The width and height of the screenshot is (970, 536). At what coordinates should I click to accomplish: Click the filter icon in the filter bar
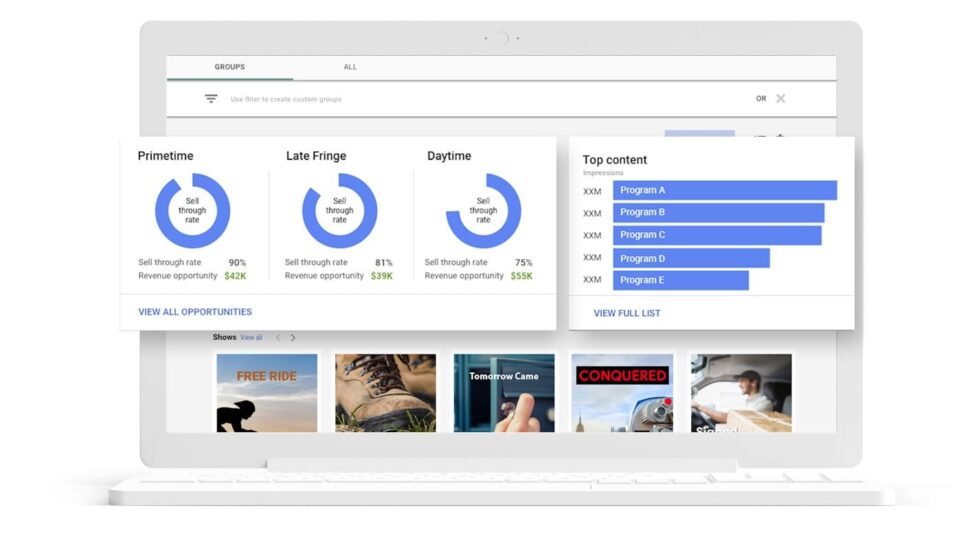tap(211, 99)
